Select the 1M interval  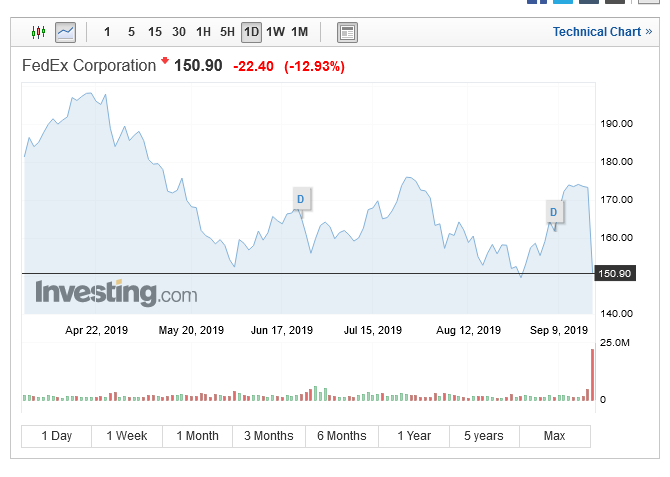coord(300,32)
